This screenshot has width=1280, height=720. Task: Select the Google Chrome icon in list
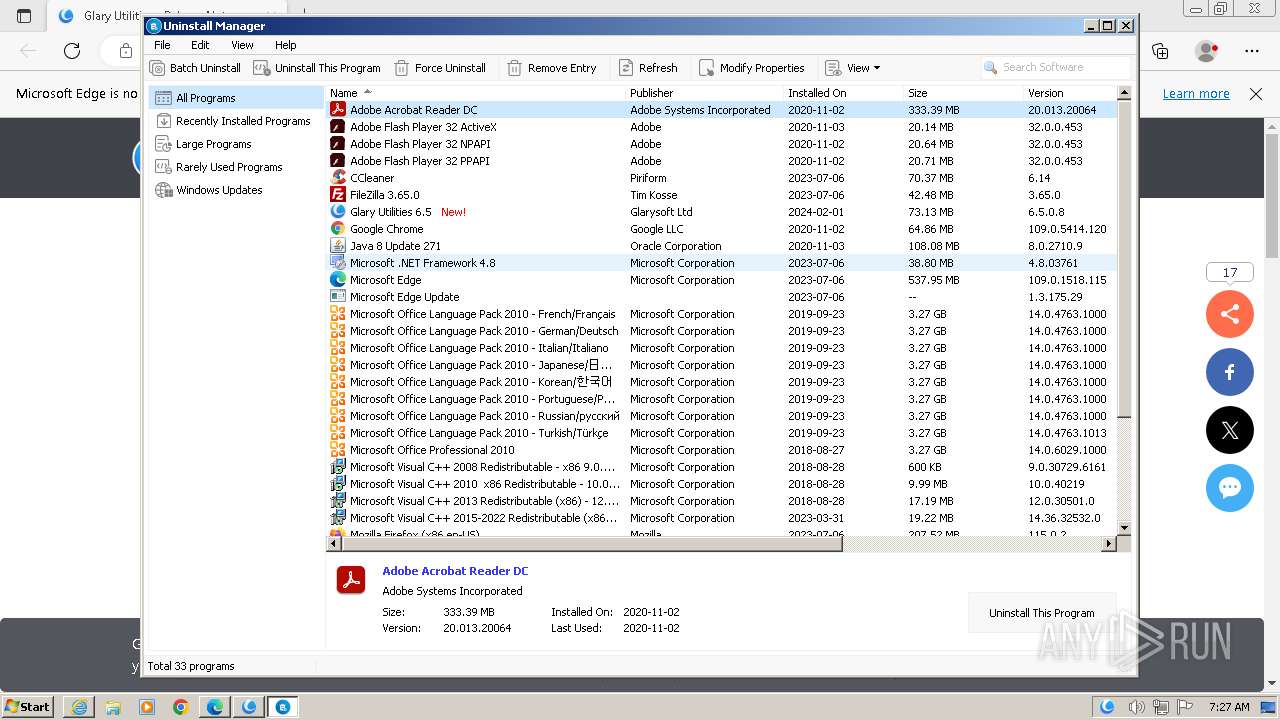click(338, 229)
